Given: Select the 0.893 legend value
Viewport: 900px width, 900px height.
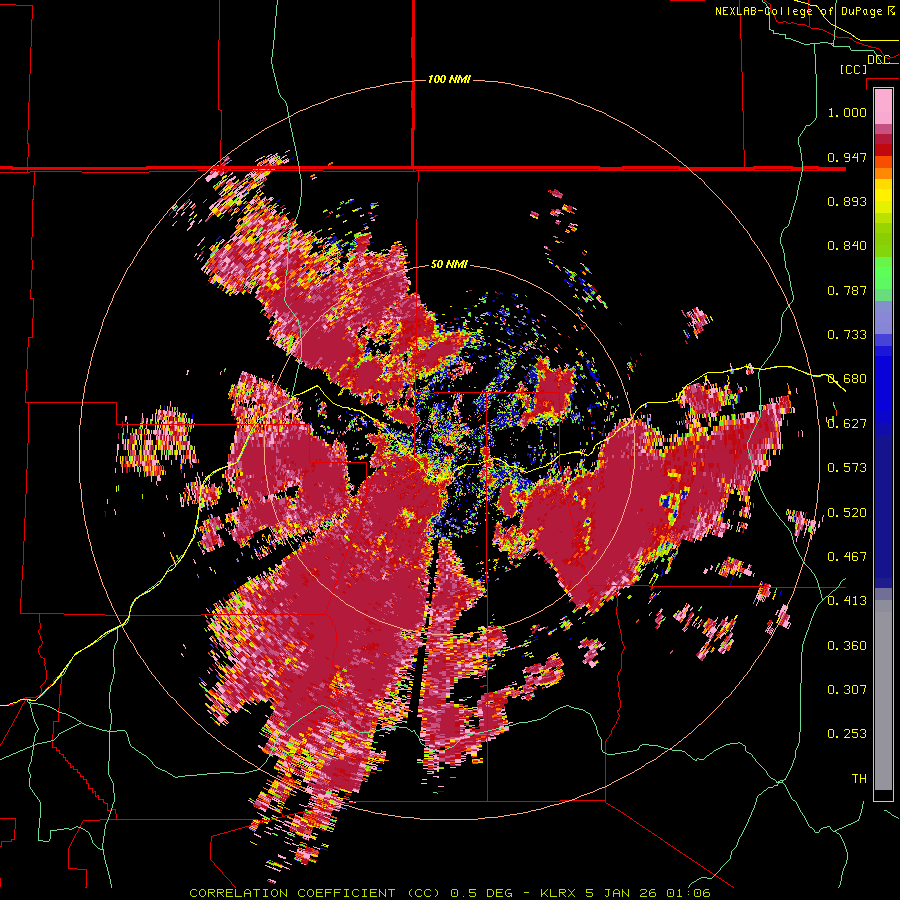Looking at the screenshot, I should 847,201.
